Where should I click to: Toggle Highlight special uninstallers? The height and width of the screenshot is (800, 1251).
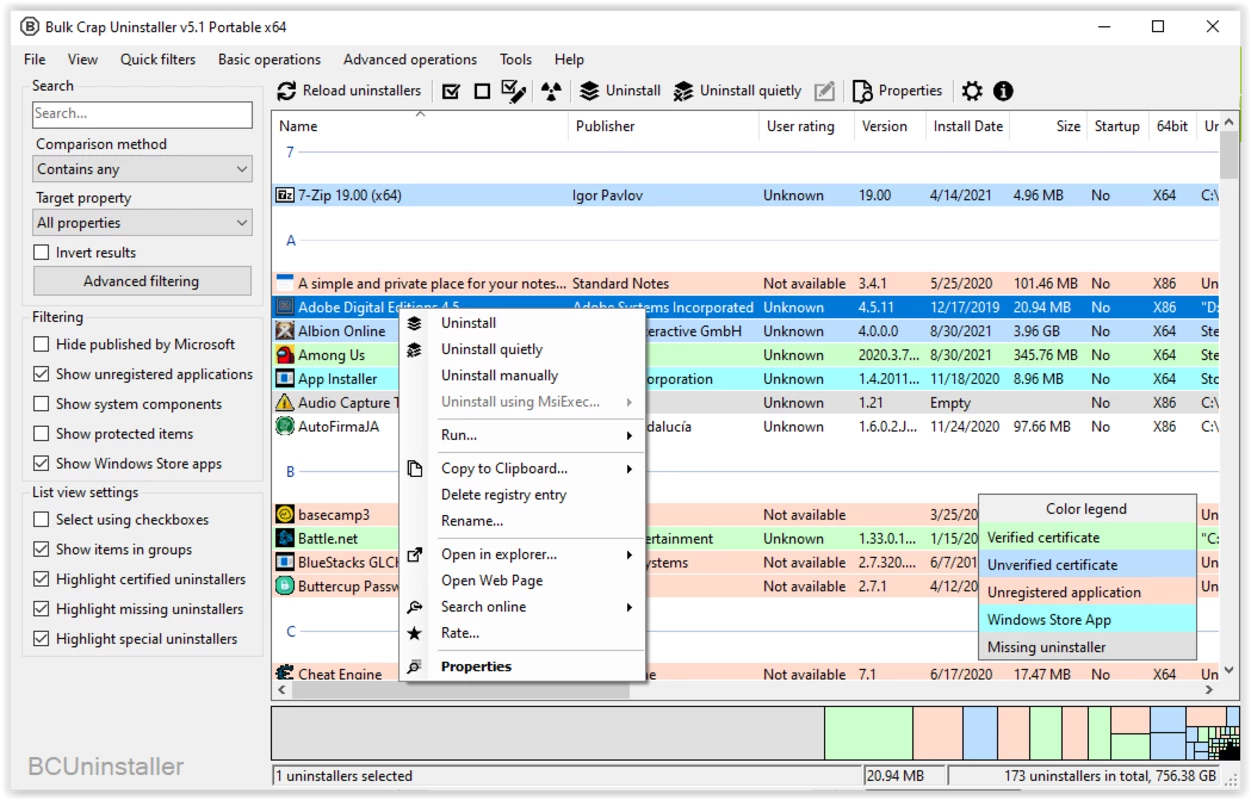coord(41,639)
